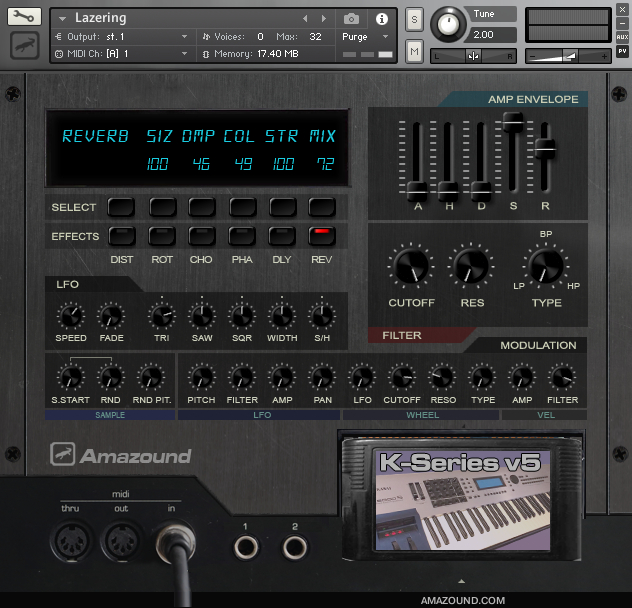This screenshot has height=608, width=632.
Task: Go to the next instrument preset arrow
Action: pyautogui.click(x=323, y=19)
